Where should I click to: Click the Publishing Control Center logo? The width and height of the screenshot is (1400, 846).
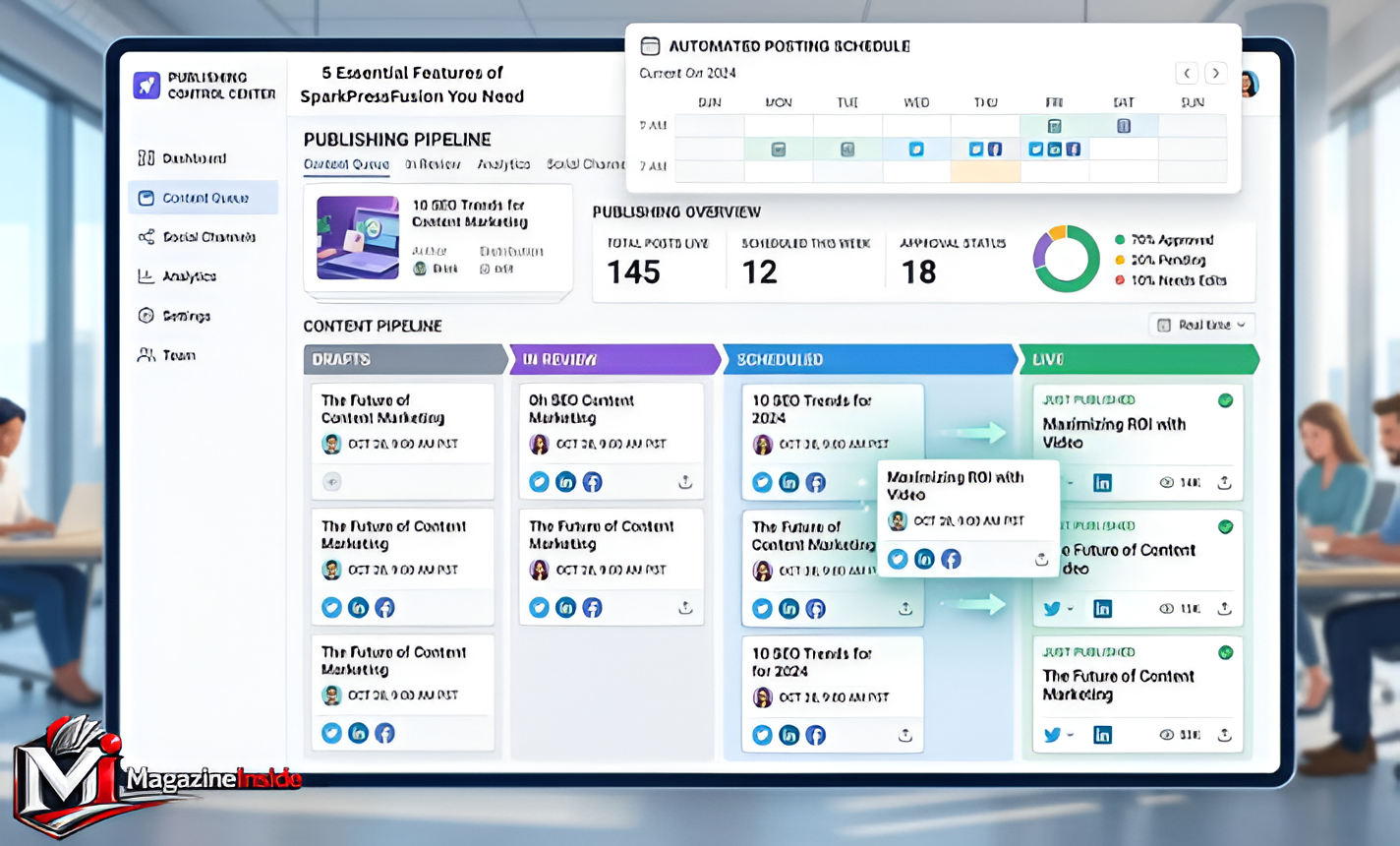click(x=146, y=86)
